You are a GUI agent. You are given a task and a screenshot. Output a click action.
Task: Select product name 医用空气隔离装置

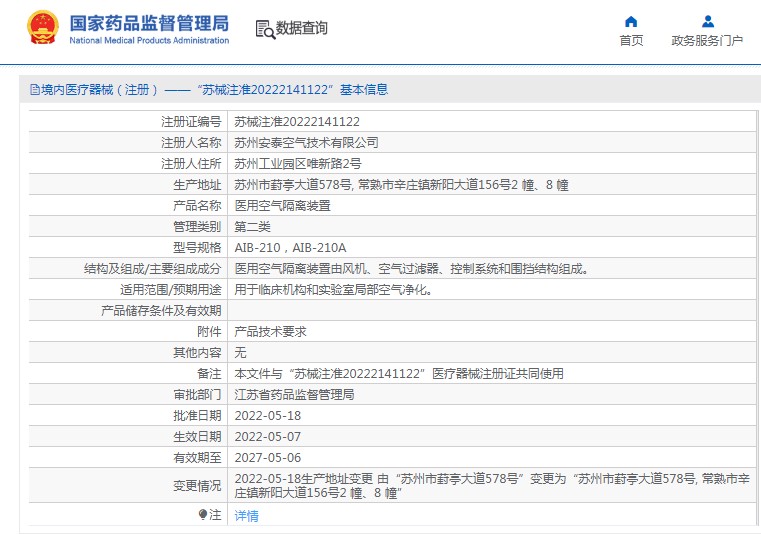pyautogui.click(x=282, y=205)
